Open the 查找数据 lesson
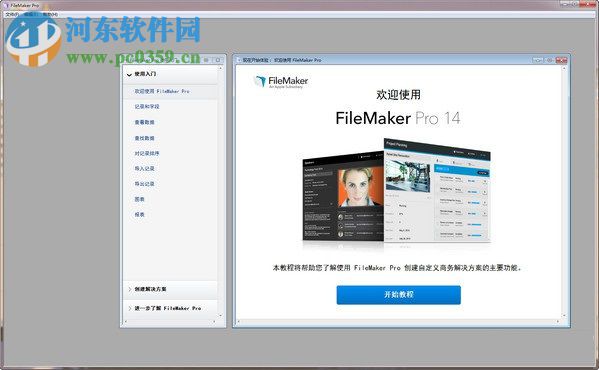Viewport: 599px width, 370px height. (144, 138)
